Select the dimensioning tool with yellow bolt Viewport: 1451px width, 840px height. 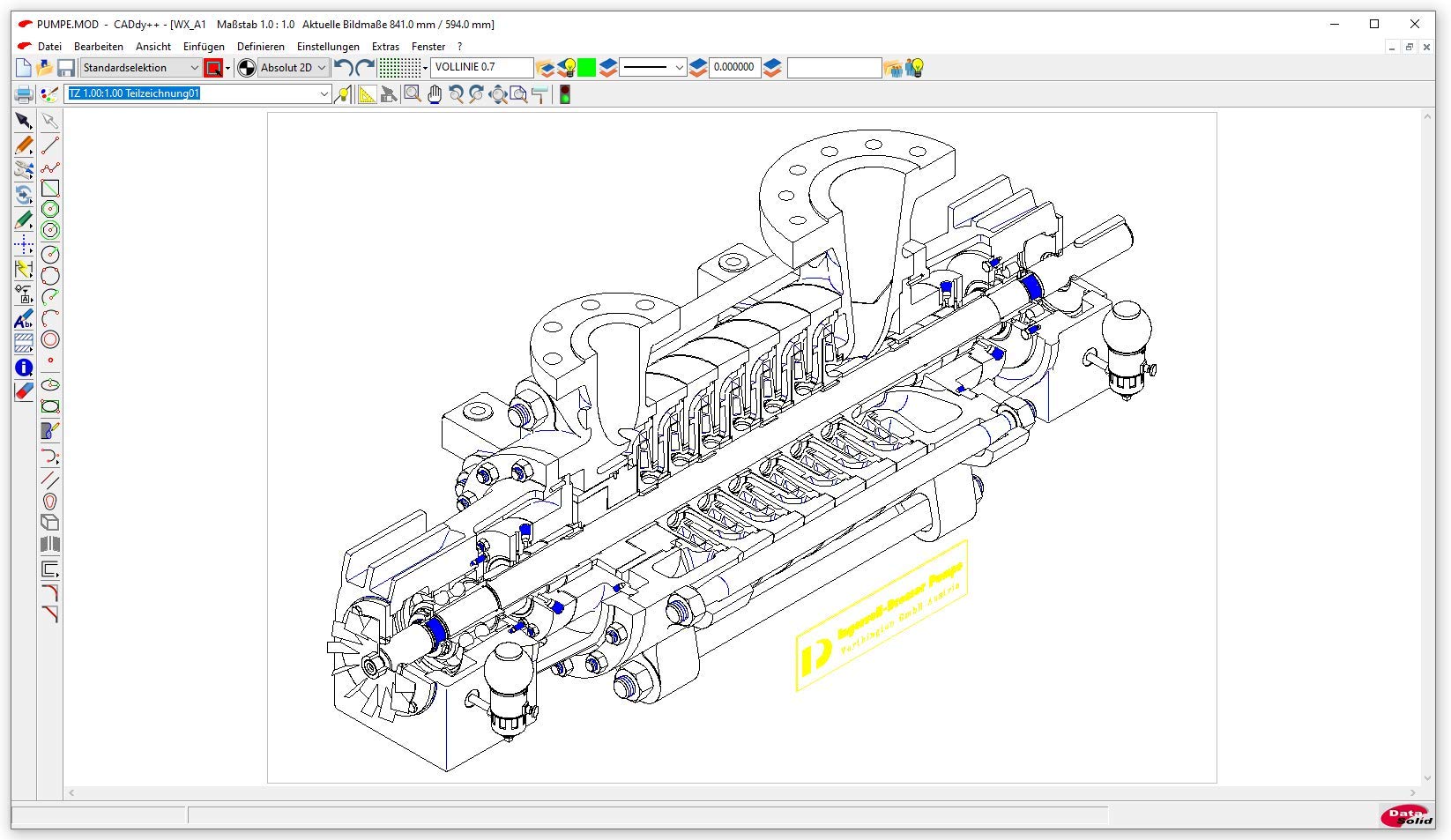(24, 270)
